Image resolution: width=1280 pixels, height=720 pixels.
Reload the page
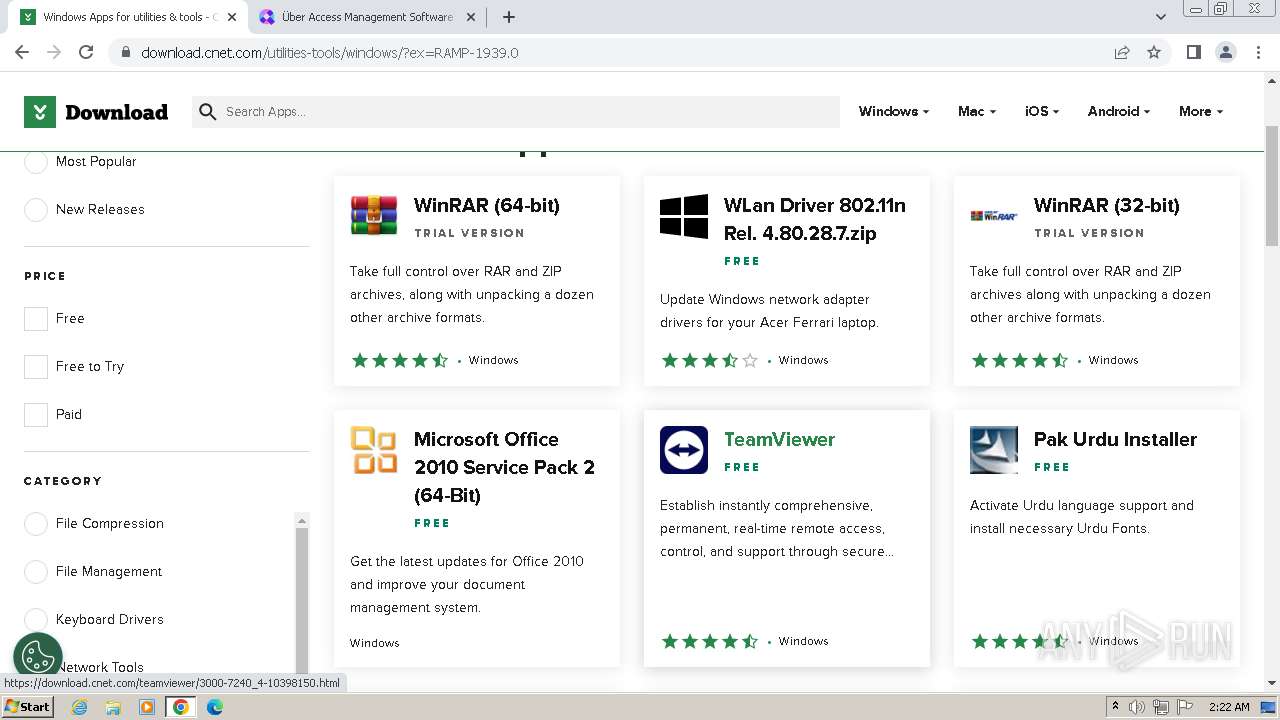pyautogui.click(x=86, y=52)
